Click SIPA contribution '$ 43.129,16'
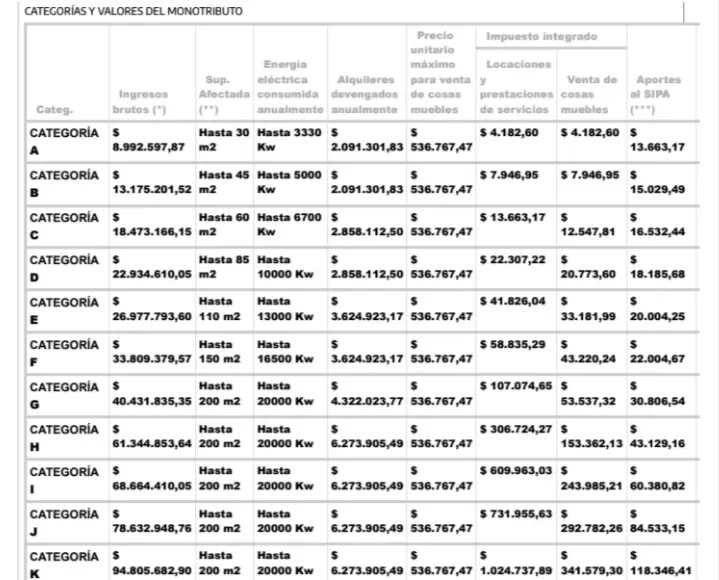The image size is (719, 580). [657, 436]
